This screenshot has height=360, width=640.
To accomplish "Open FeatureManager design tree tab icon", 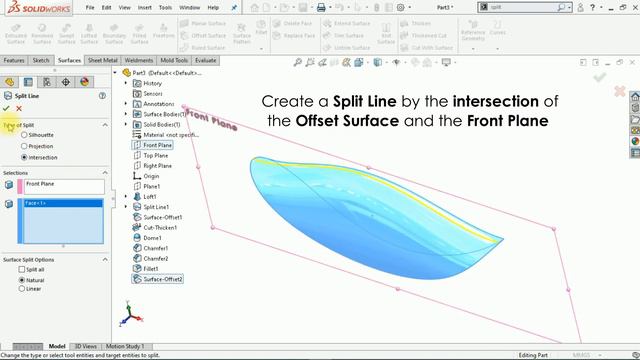I will (x=9, y=82).
